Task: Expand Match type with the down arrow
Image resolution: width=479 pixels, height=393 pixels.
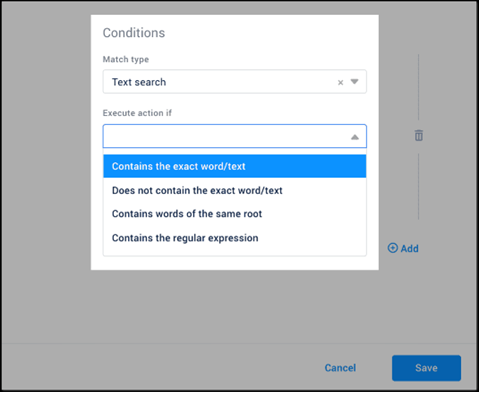Action: tap(354, 82)
